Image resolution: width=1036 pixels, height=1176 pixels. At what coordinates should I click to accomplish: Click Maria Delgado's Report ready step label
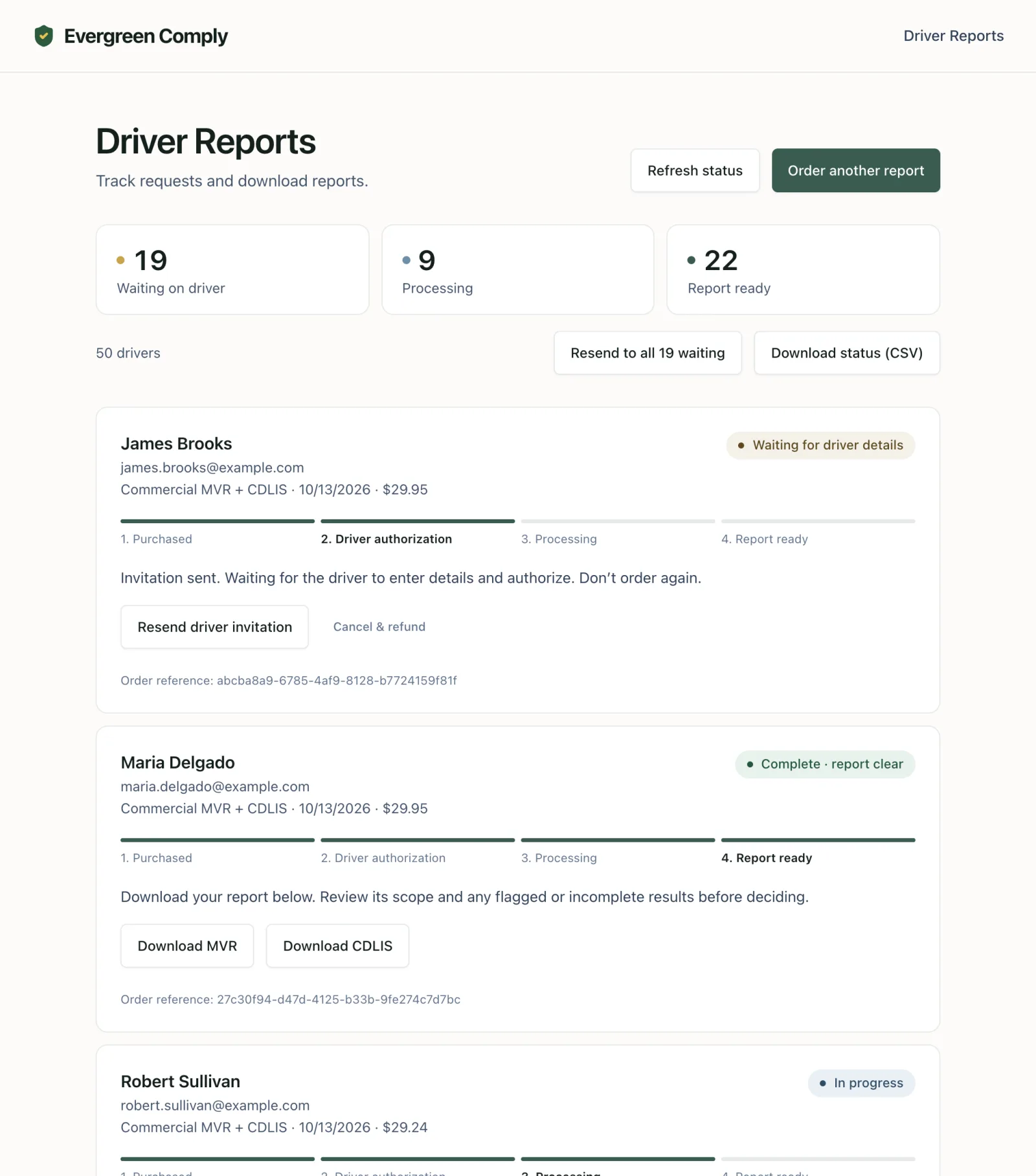click(767, 858)
